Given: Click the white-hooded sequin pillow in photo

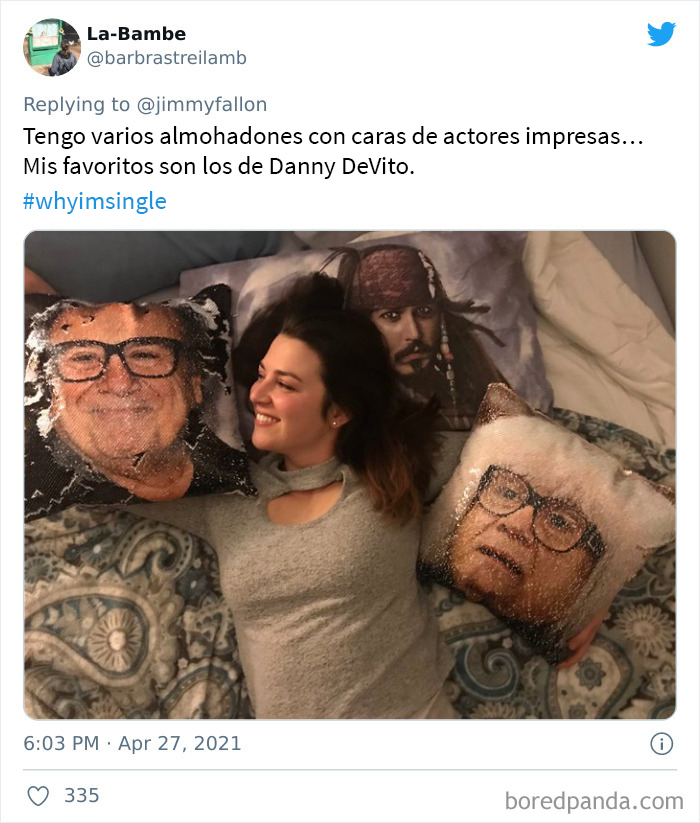Looking at the screenshot, I should click(x=548, y=525).
